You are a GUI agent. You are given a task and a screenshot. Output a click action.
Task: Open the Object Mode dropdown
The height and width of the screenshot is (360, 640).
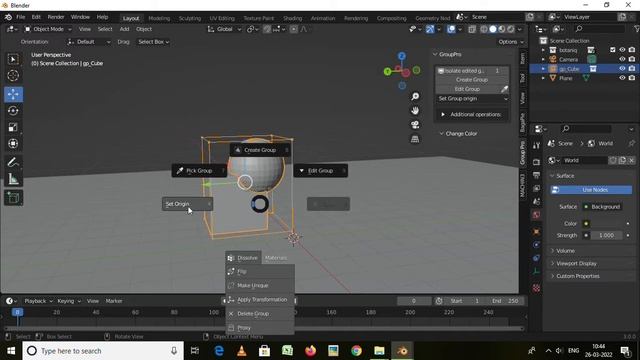[x=48, y=29]
